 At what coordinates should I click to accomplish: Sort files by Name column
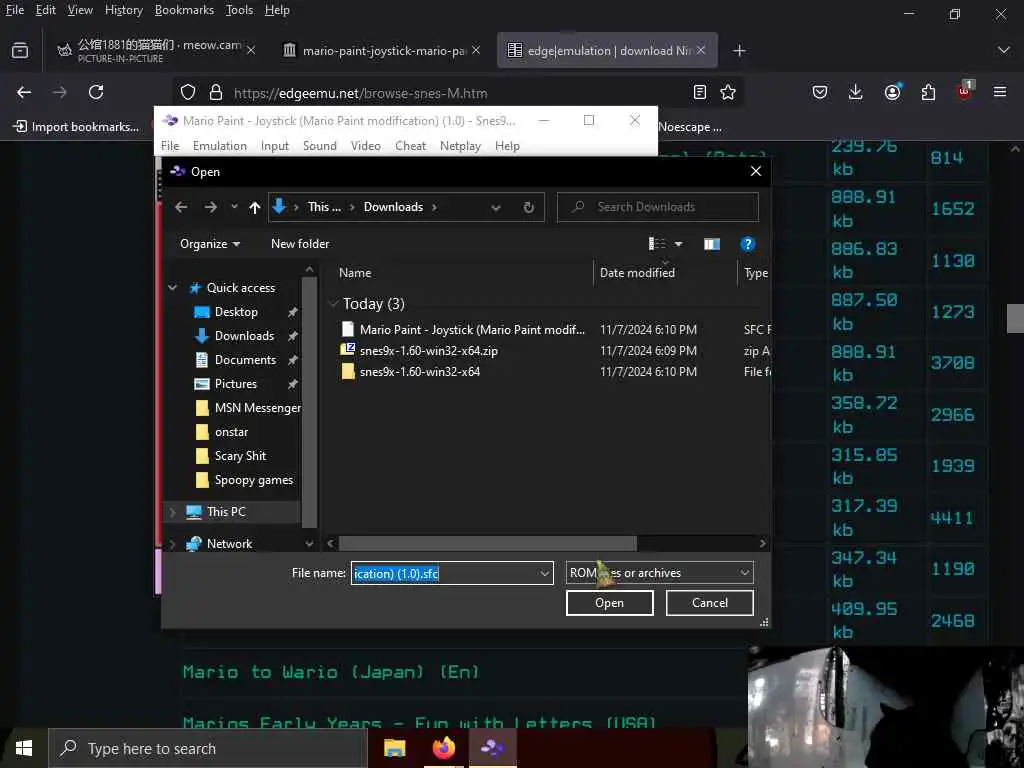(355, 273)
